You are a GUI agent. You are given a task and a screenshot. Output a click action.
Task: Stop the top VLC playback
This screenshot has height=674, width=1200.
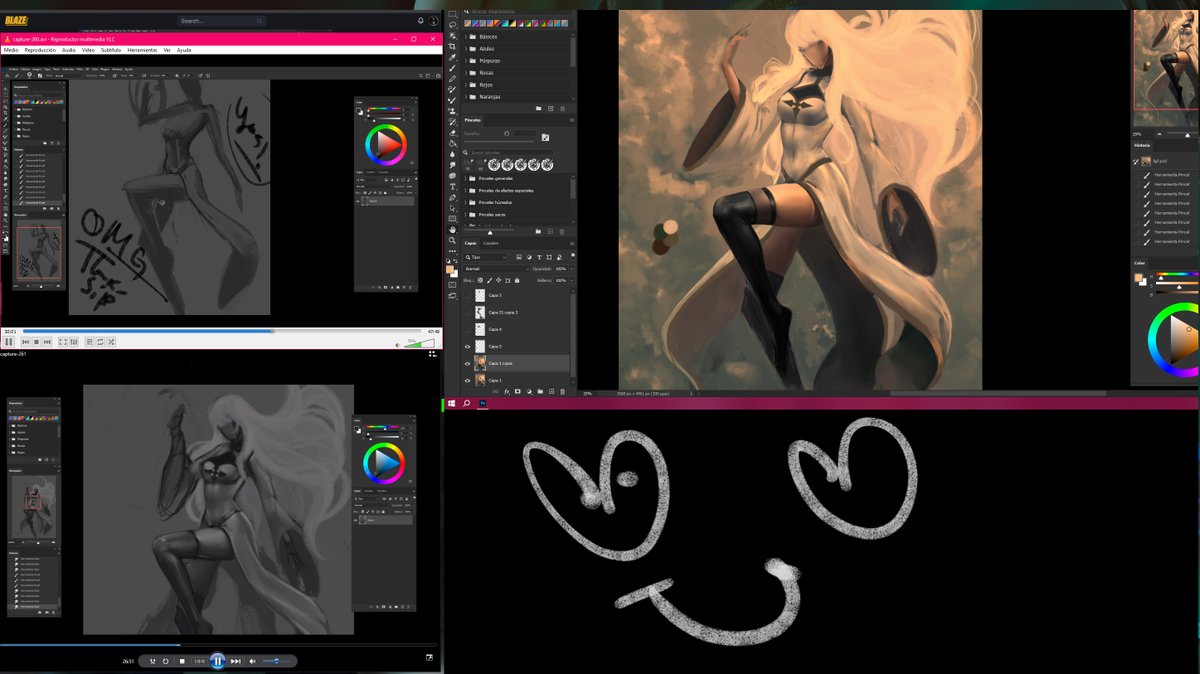[x=36, y=342]
